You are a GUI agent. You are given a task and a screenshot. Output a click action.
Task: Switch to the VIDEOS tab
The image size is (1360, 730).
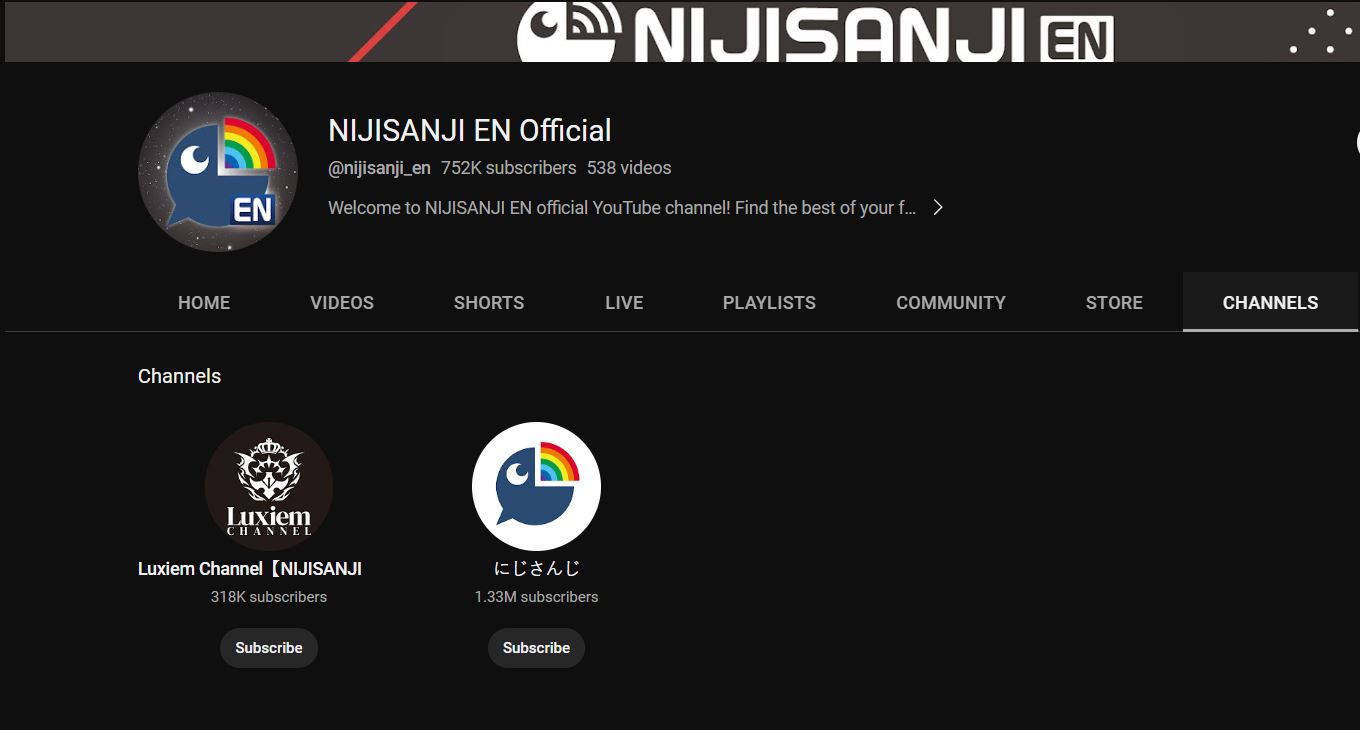342,302
